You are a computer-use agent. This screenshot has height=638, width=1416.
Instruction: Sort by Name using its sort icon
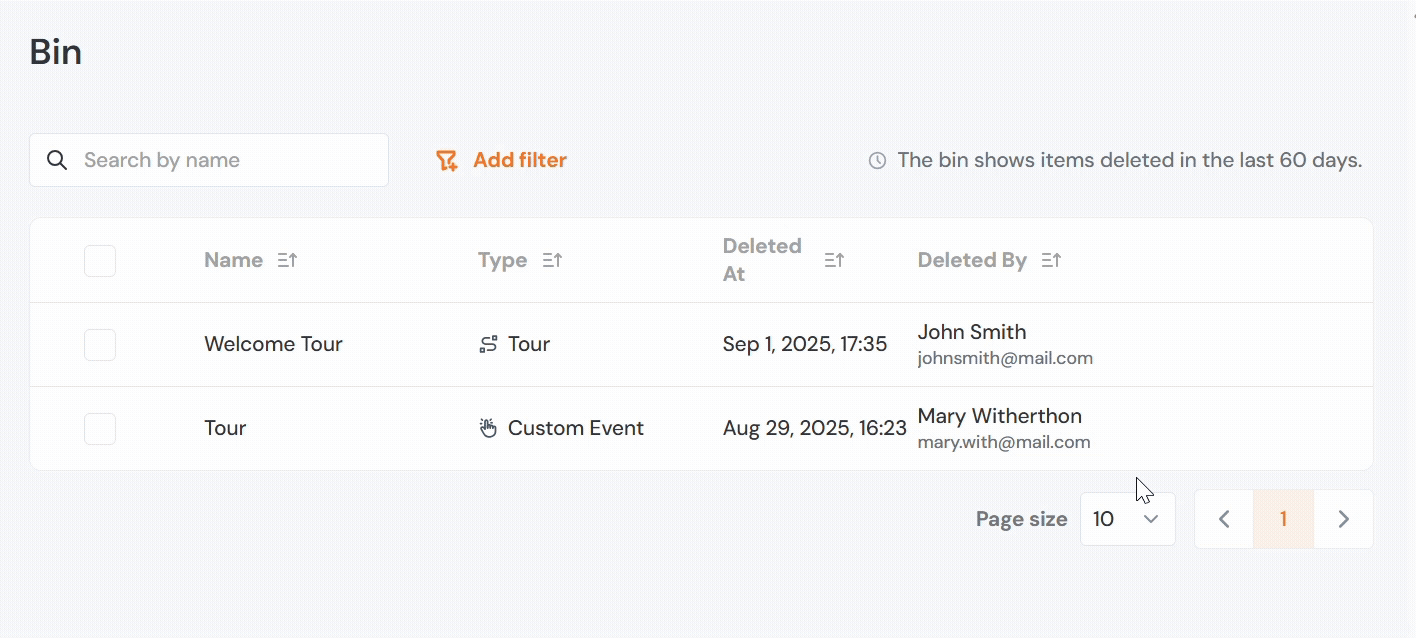point(287,260)
